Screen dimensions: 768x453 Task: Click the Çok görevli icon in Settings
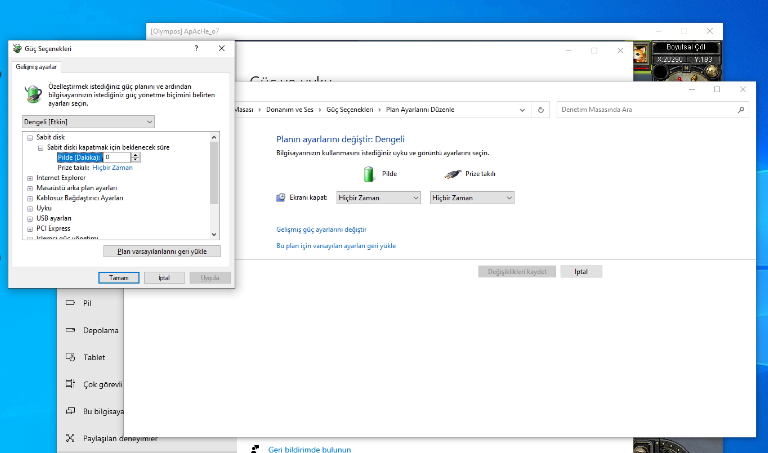[71, 384]
